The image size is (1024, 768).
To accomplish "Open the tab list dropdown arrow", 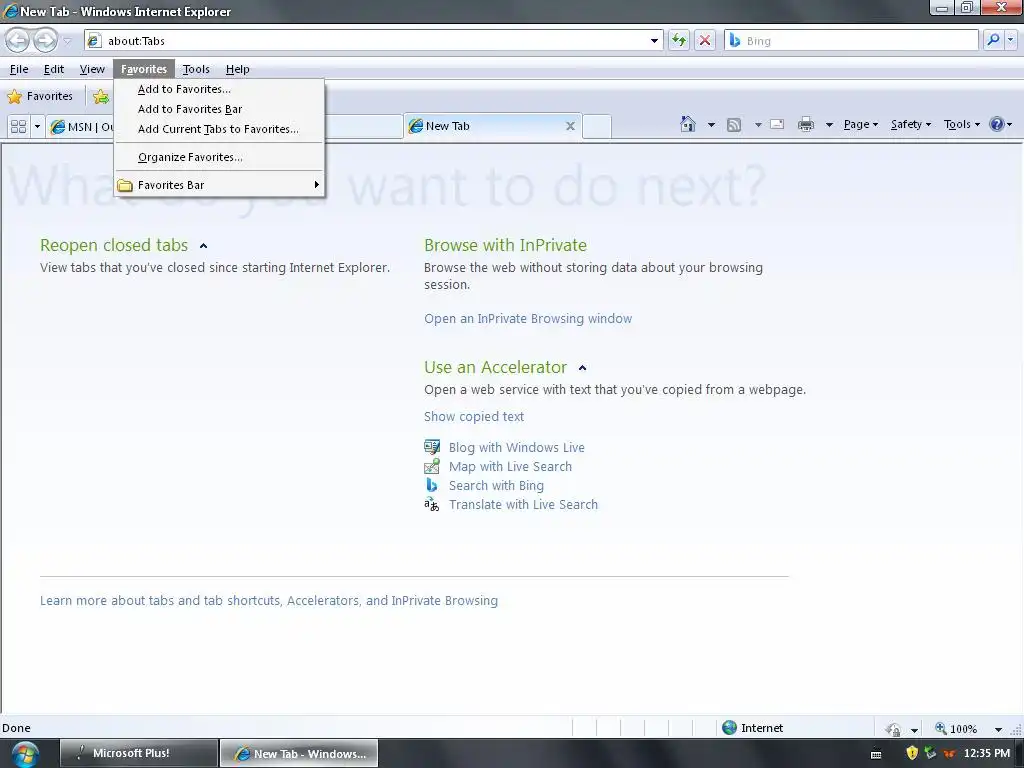I will [x=37, y=126].
